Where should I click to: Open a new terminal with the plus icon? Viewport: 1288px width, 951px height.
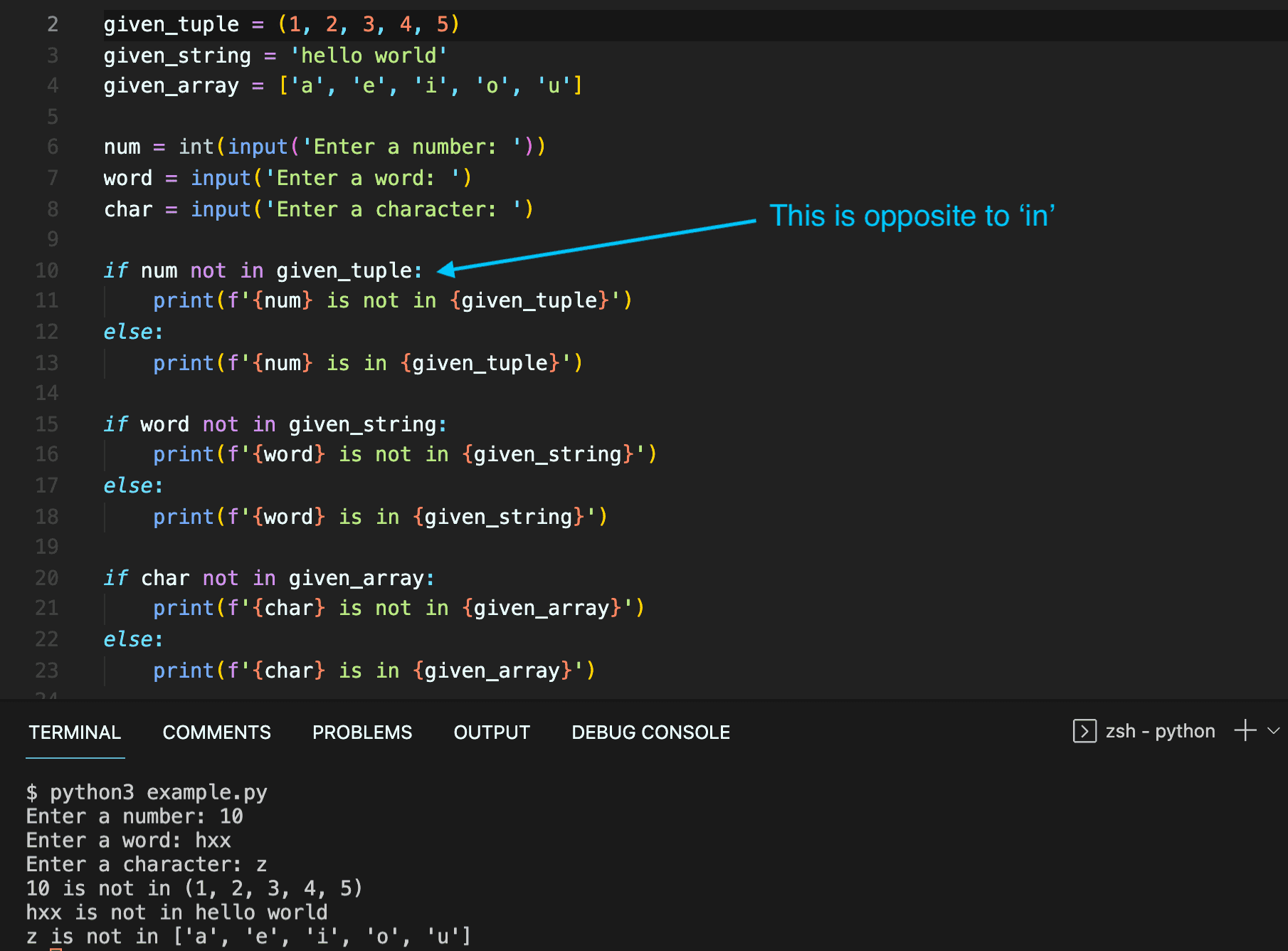pos(1244,730)
